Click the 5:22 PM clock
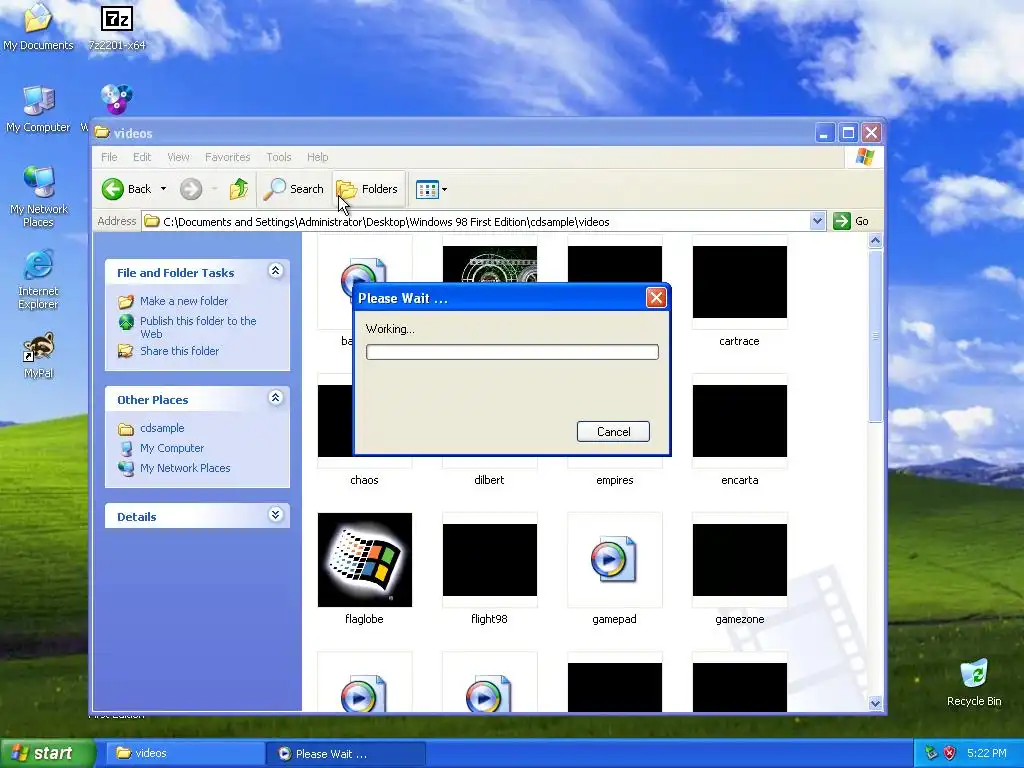Viewport: 1024px width, 768px height. click(x=986, y=753)
